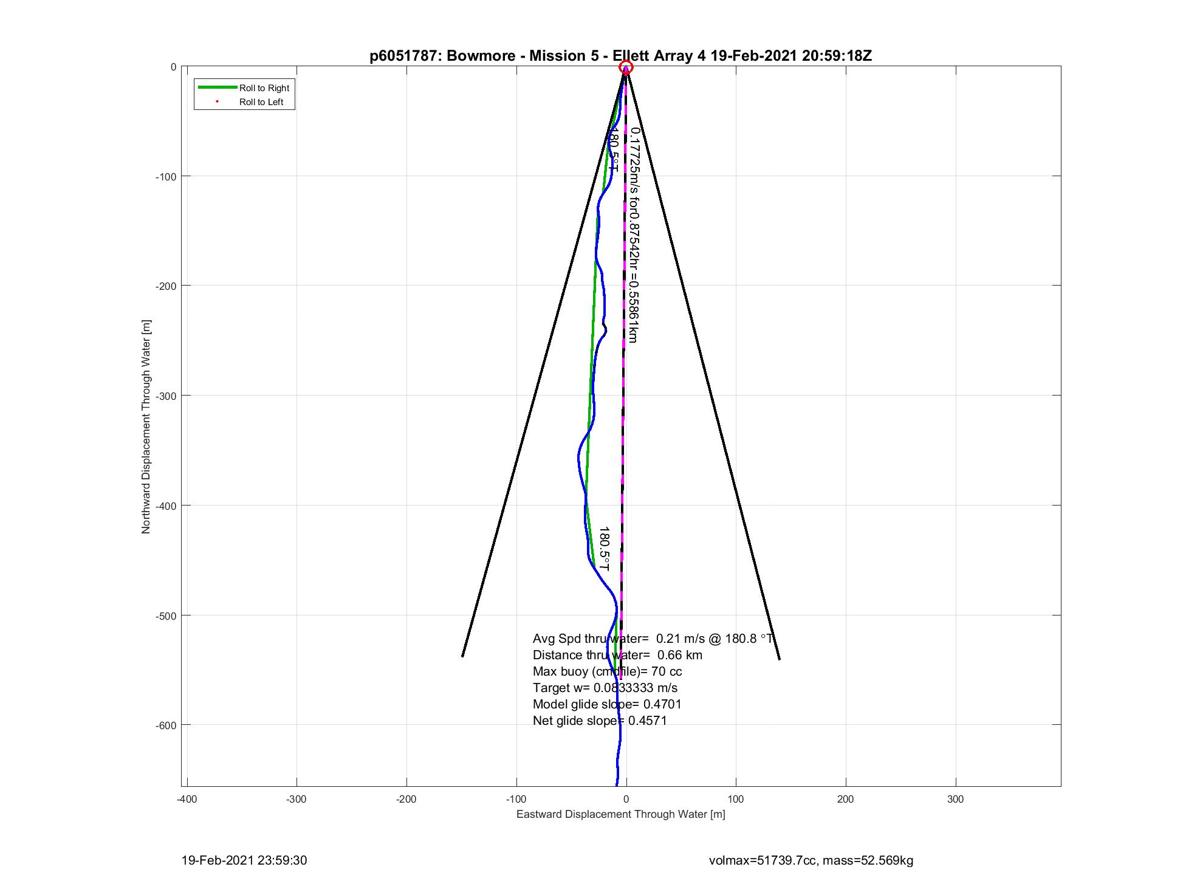Select the 'Distance thru water= 0.66 km' annotation
The height and width of the screenshot is (885, 1200).
617,655
